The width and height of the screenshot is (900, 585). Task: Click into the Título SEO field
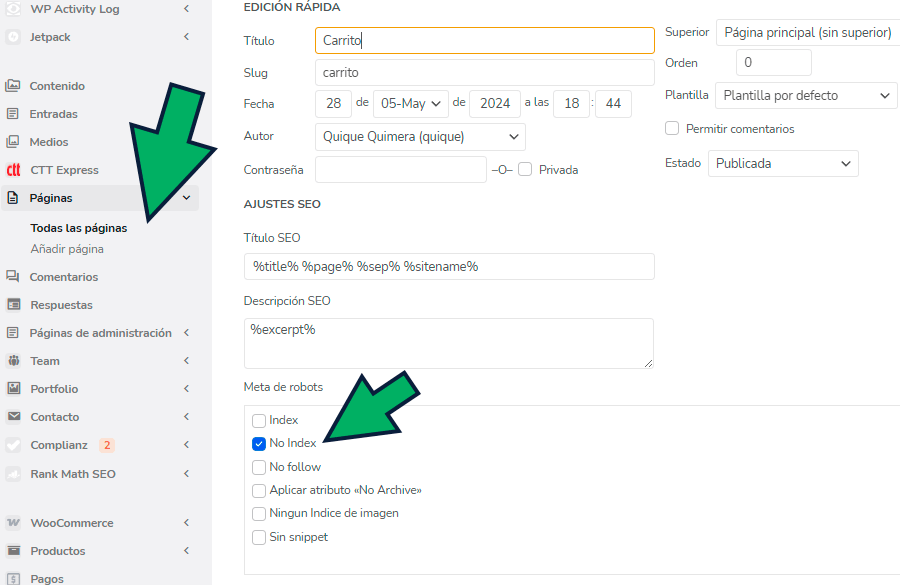coord(448,266)
